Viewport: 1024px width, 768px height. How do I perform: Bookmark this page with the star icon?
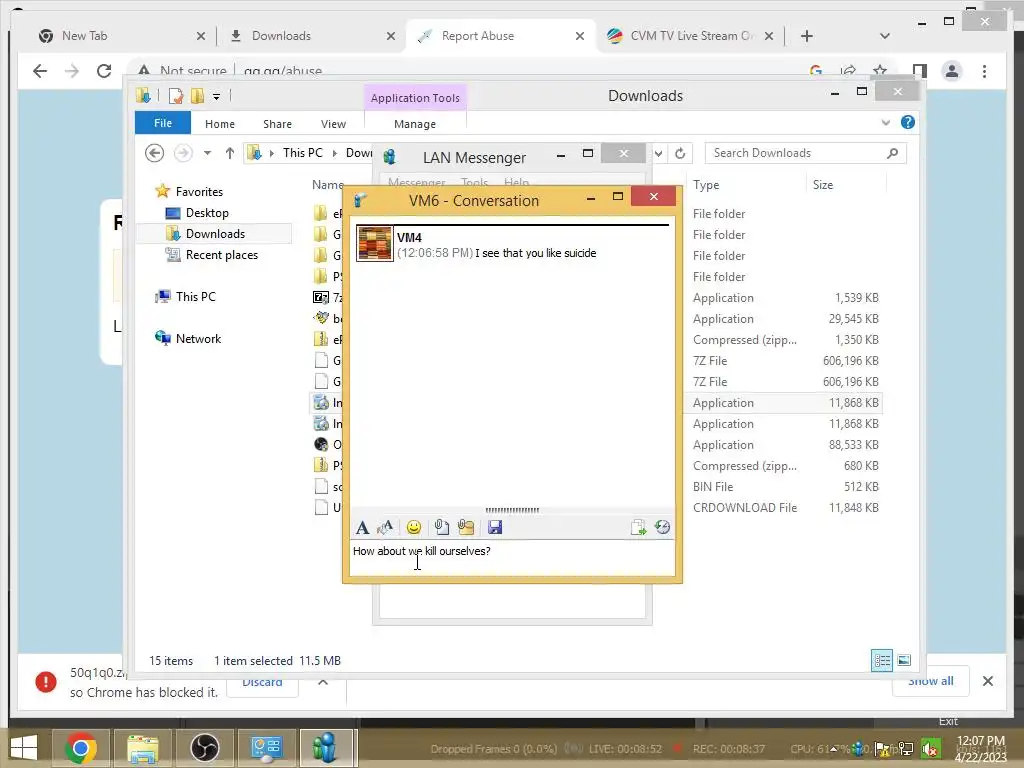click(x=880, y=71)
